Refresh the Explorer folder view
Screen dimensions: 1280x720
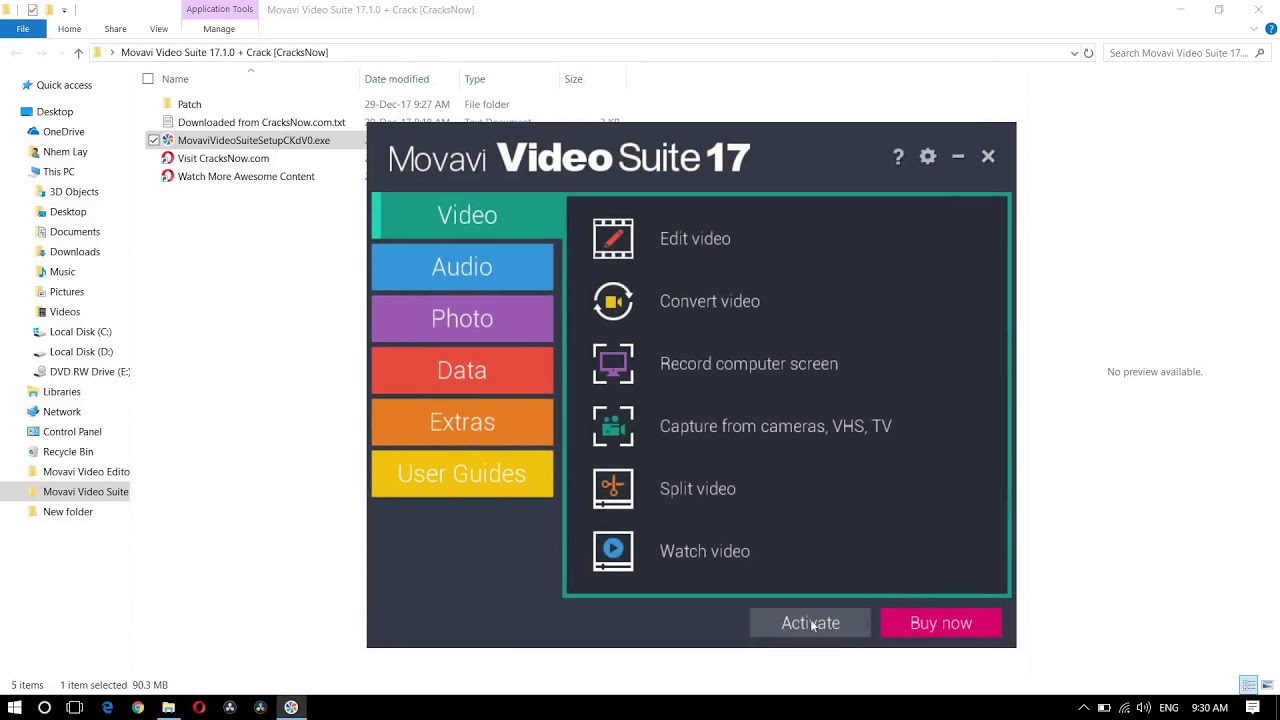[x=1089, y=53]
